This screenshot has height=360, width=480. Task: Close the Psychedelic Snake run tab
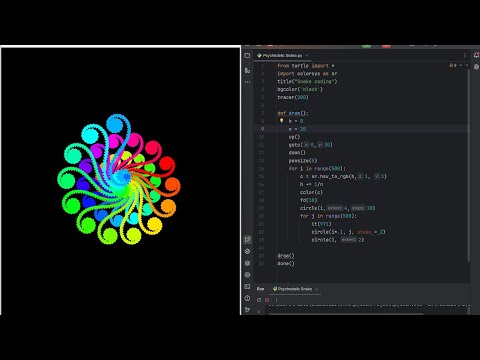pyautogui.click(x=316, y=289)
